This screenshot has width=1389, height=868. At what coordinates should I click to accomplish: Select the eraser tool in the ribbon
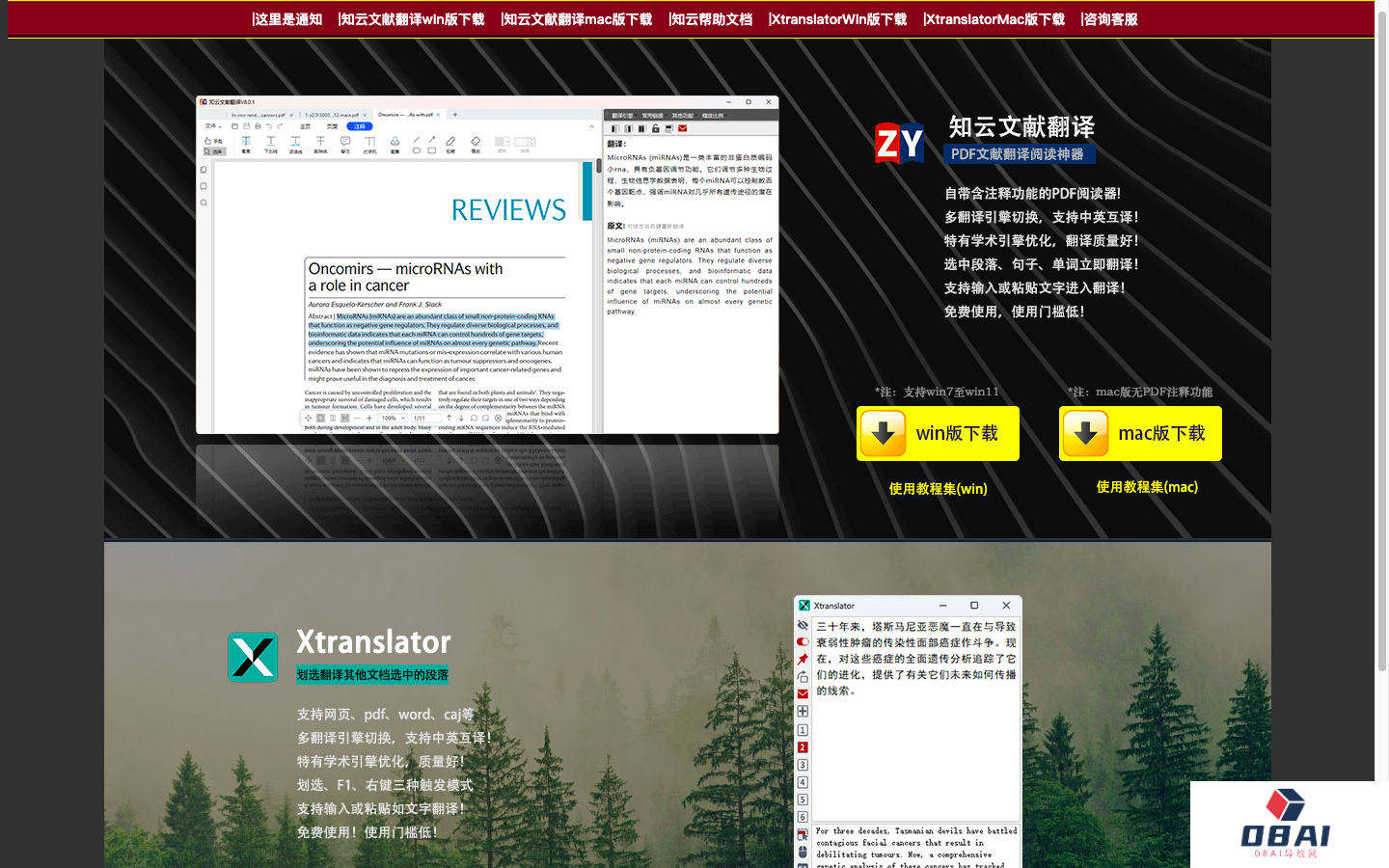click(476, 145)
